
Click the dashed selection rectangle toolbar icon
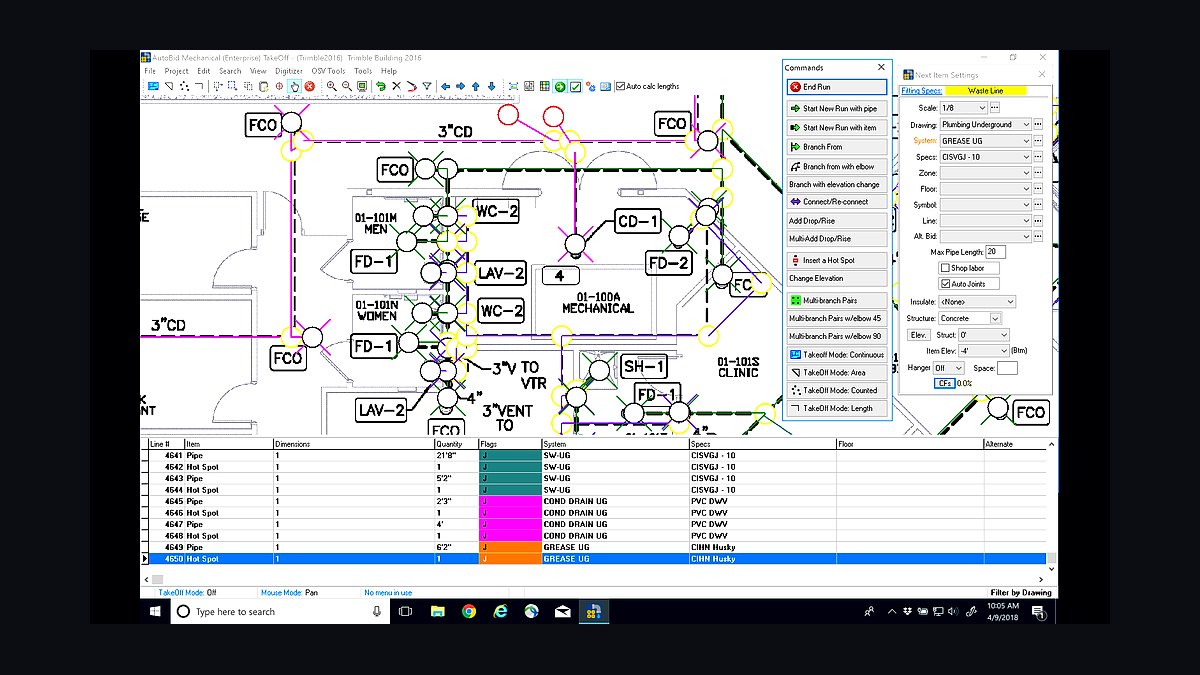tap(232, 86)
